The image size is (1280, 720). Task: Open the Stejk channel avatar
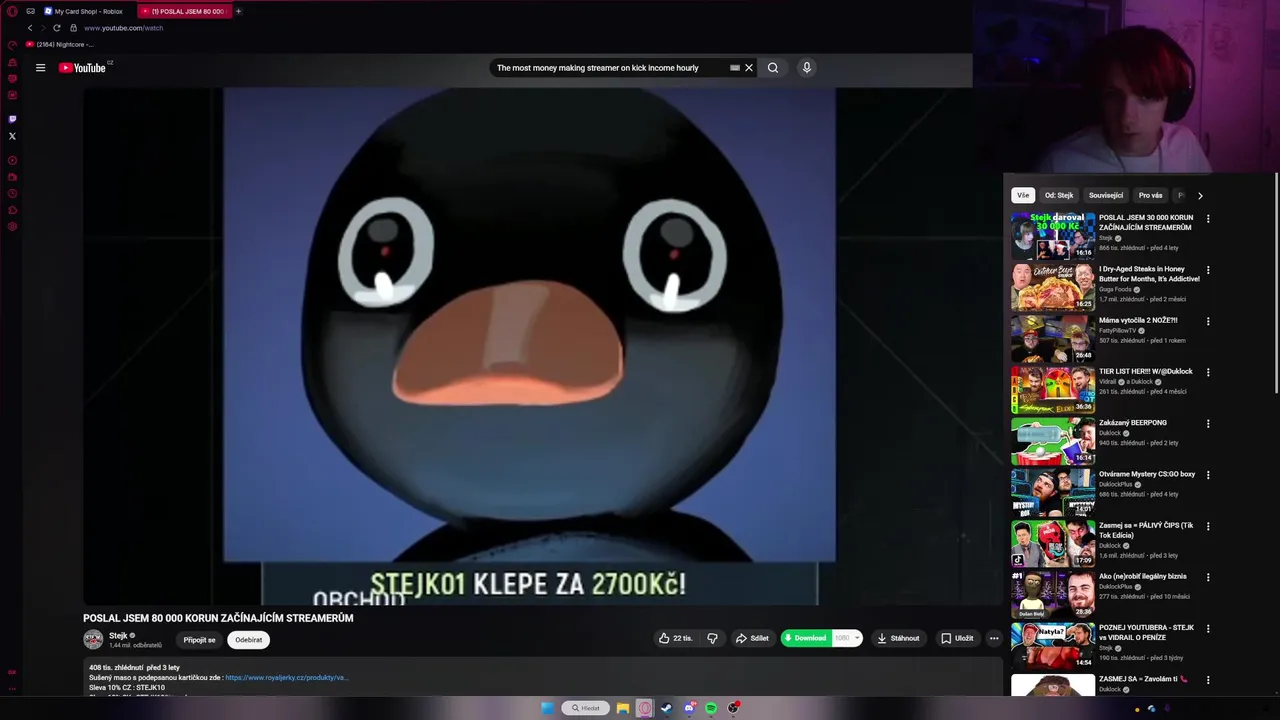pyautogui.click(x=93, y=640)
